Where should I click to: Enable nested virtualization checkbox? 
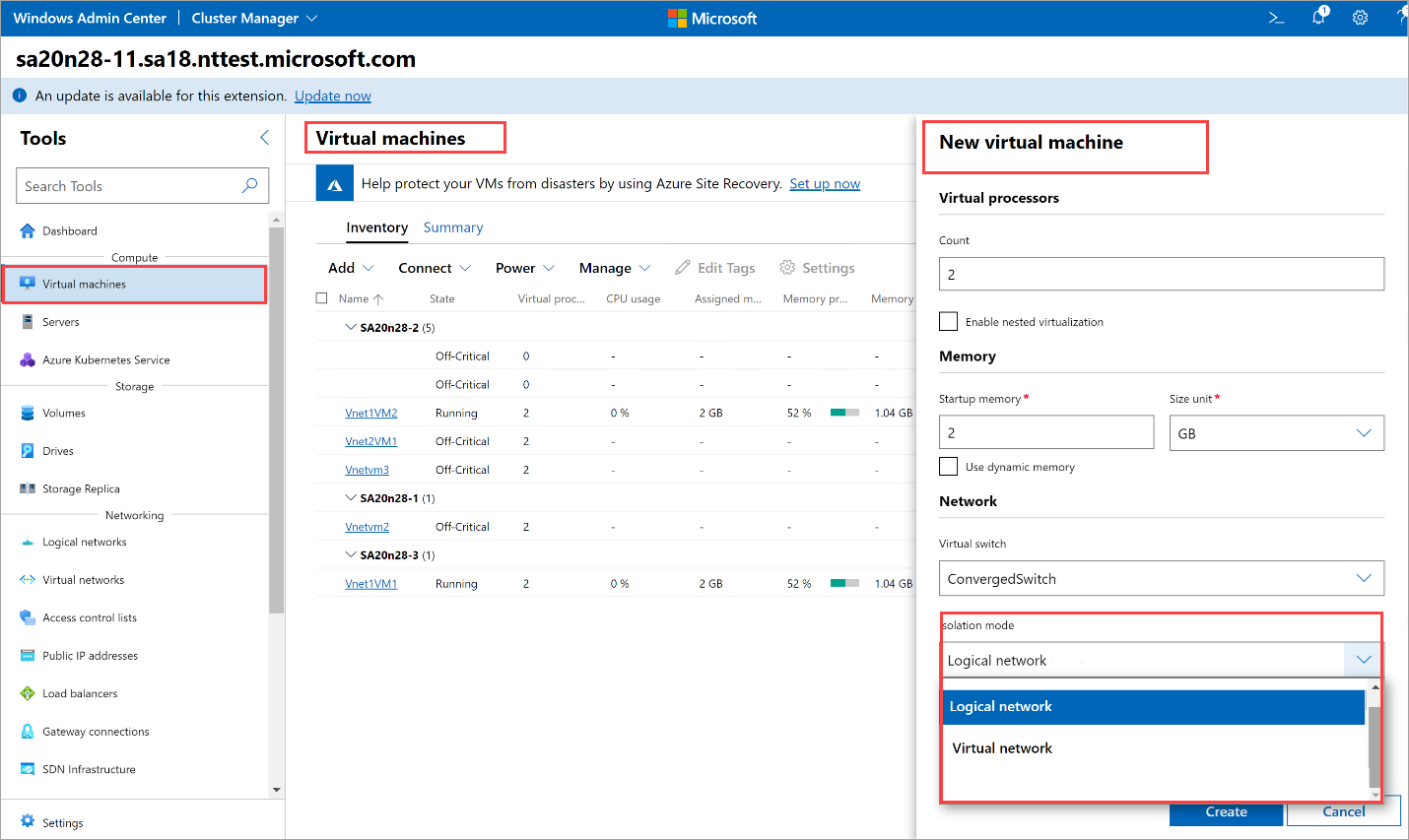coord(949,322)
